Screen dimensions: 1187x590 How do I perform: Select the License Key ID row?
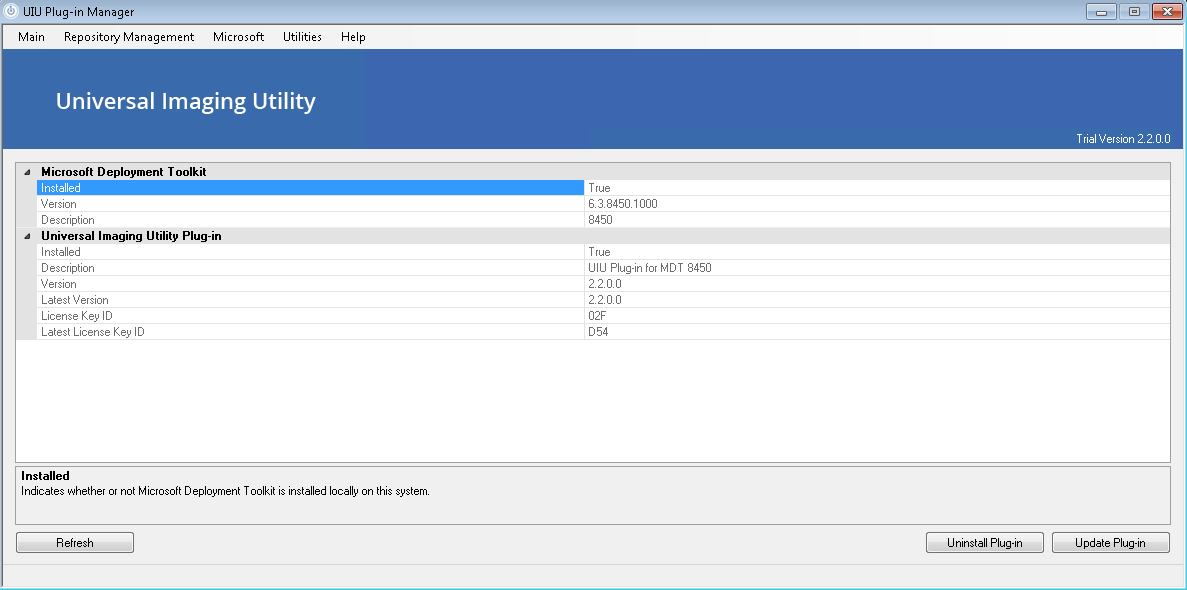[x=310, y=316]
